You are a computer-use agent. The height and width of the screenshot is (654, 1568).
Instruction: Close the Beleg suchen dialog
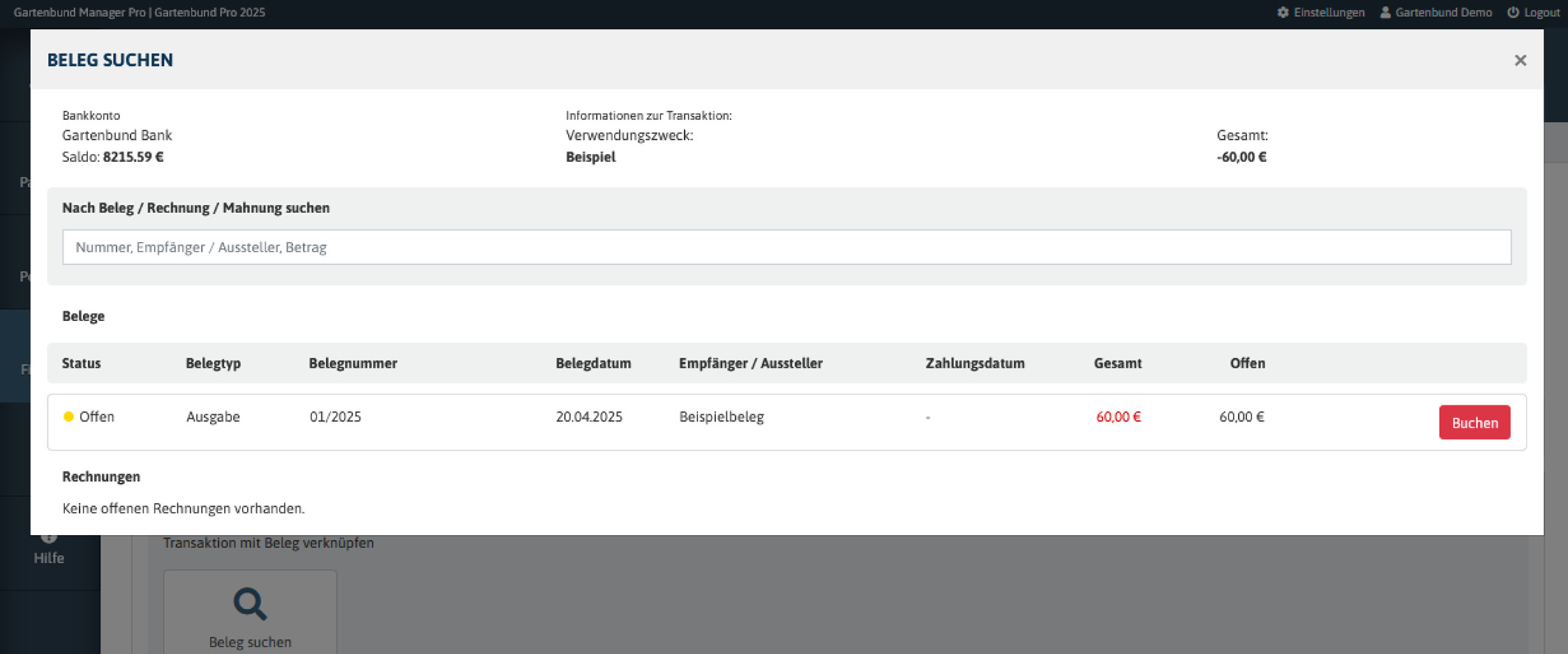tap(1520, 61)
